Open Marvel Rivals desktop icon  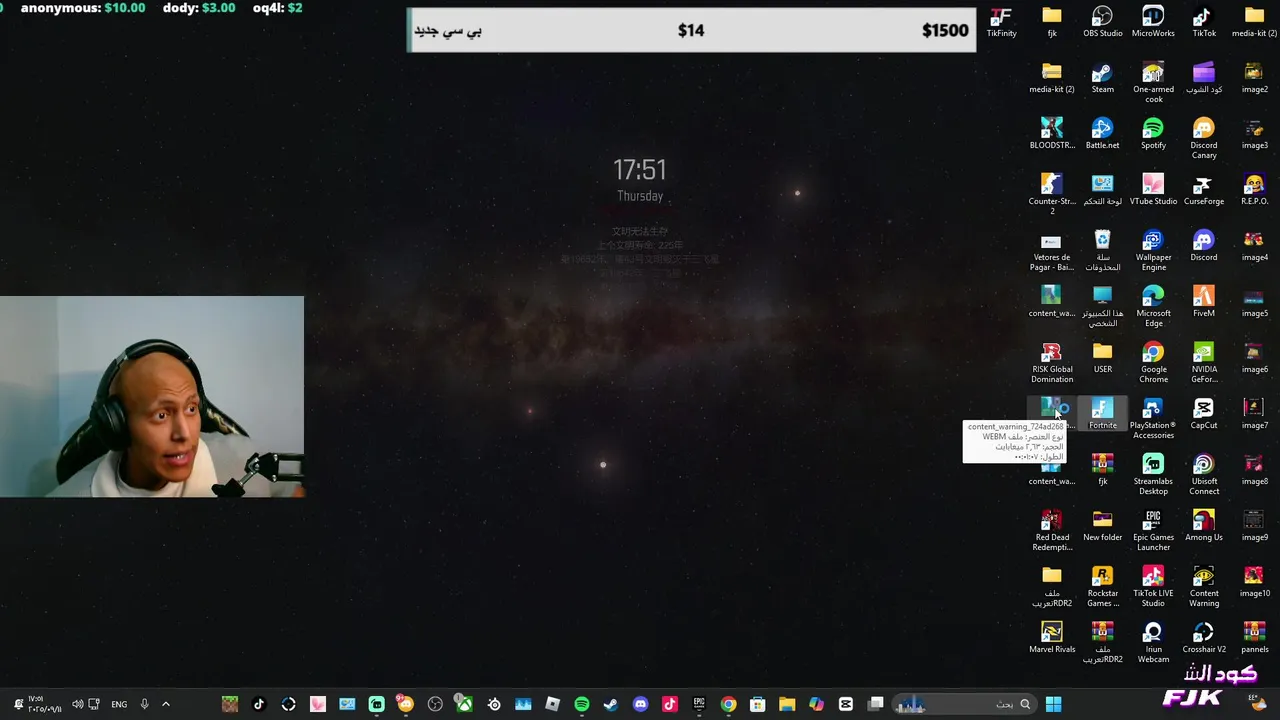pos(1052,637)
